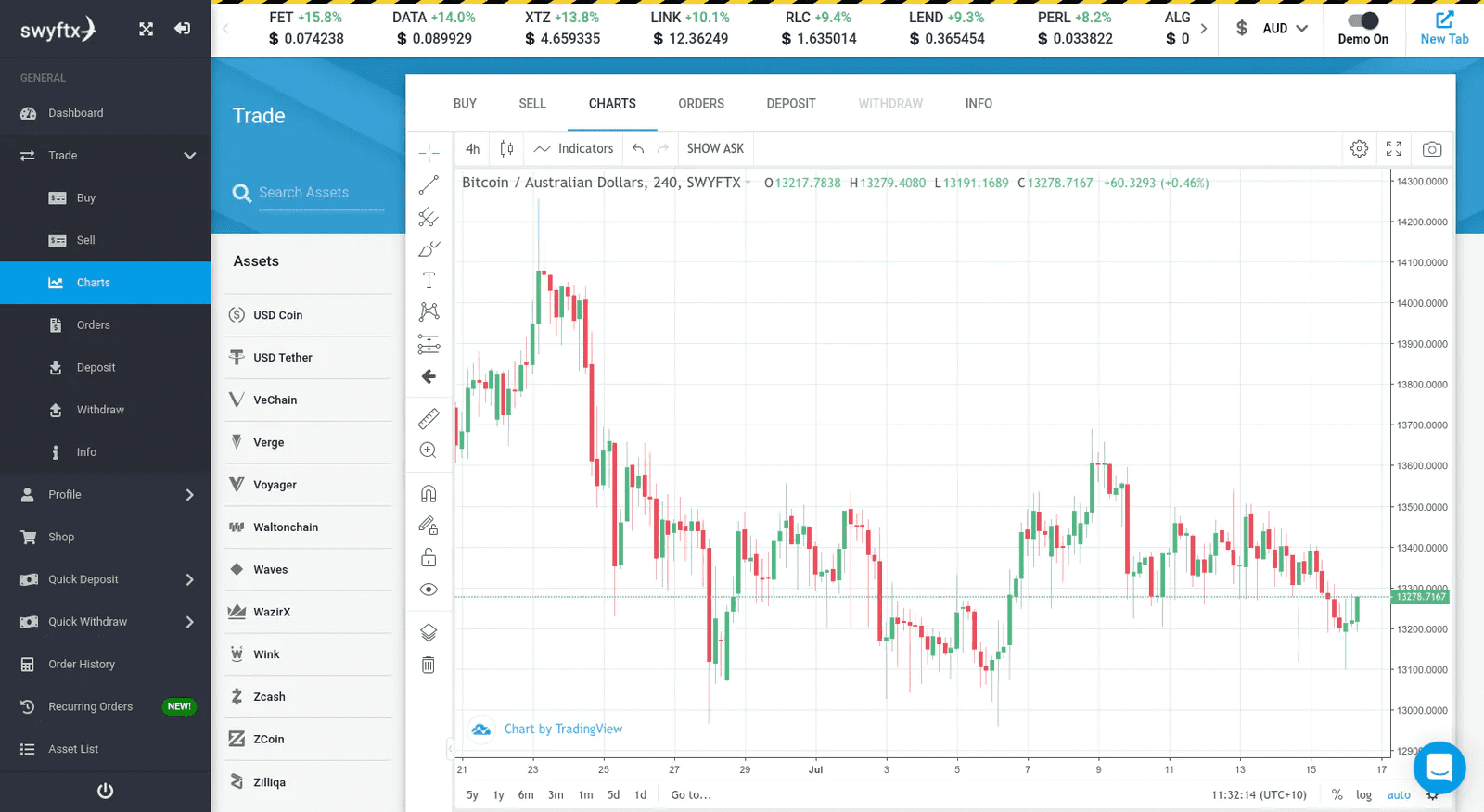Collapse the sidebar with arrow icon
The image size is (1484, 812).
point(183,29)
